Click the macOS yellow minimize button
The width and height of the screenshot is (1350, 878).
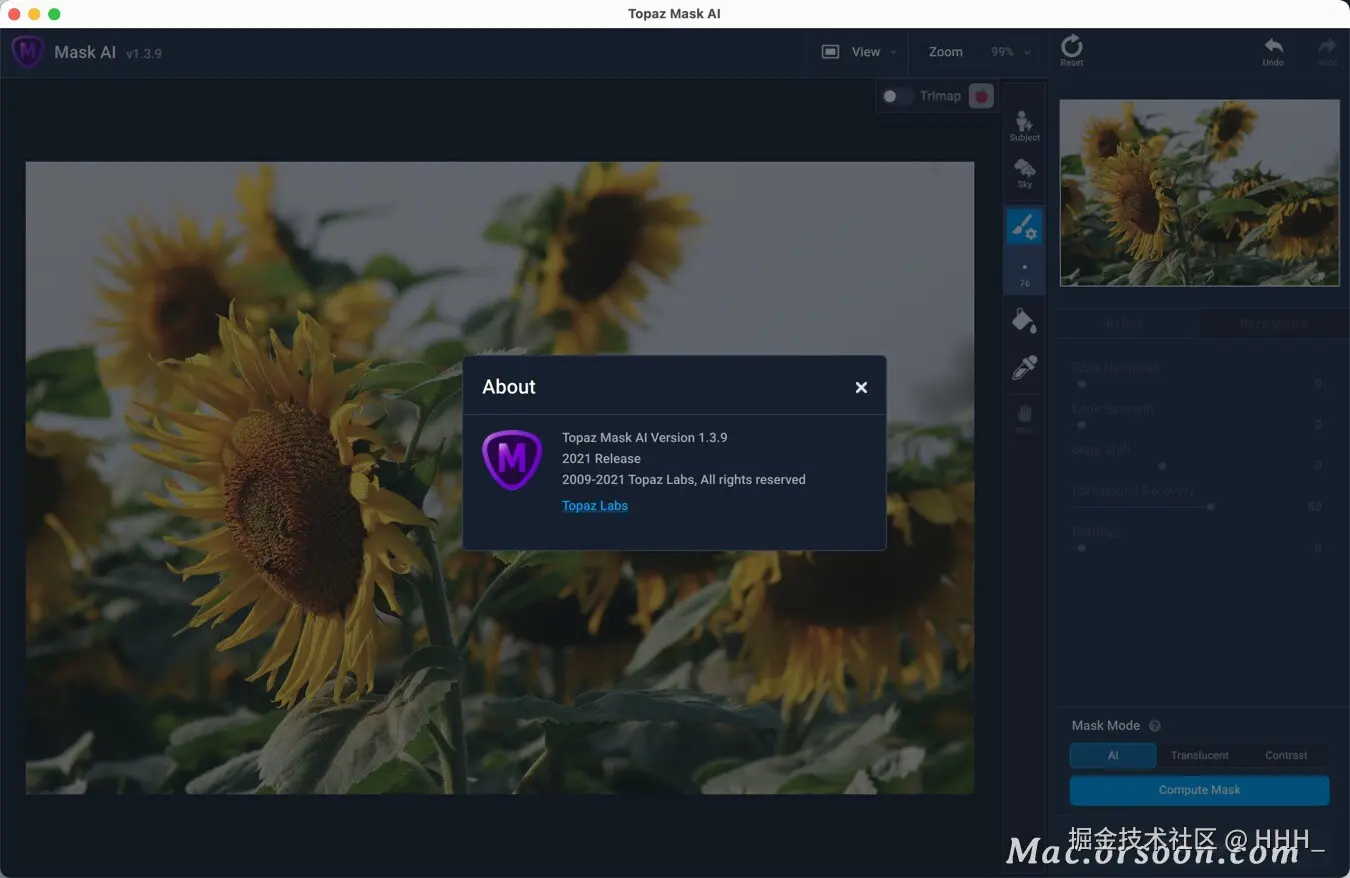pyautogui.click(x=34, y=14)
